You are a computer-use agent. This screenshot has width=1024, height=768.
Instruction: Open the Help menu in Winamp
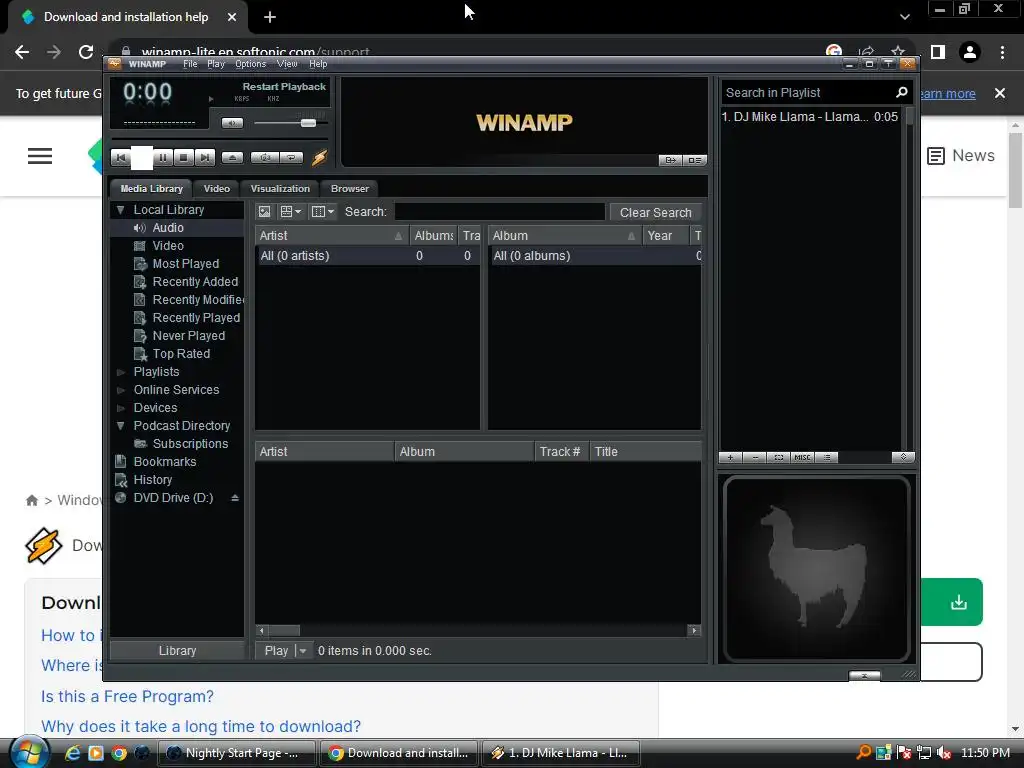tap(318, 64)
